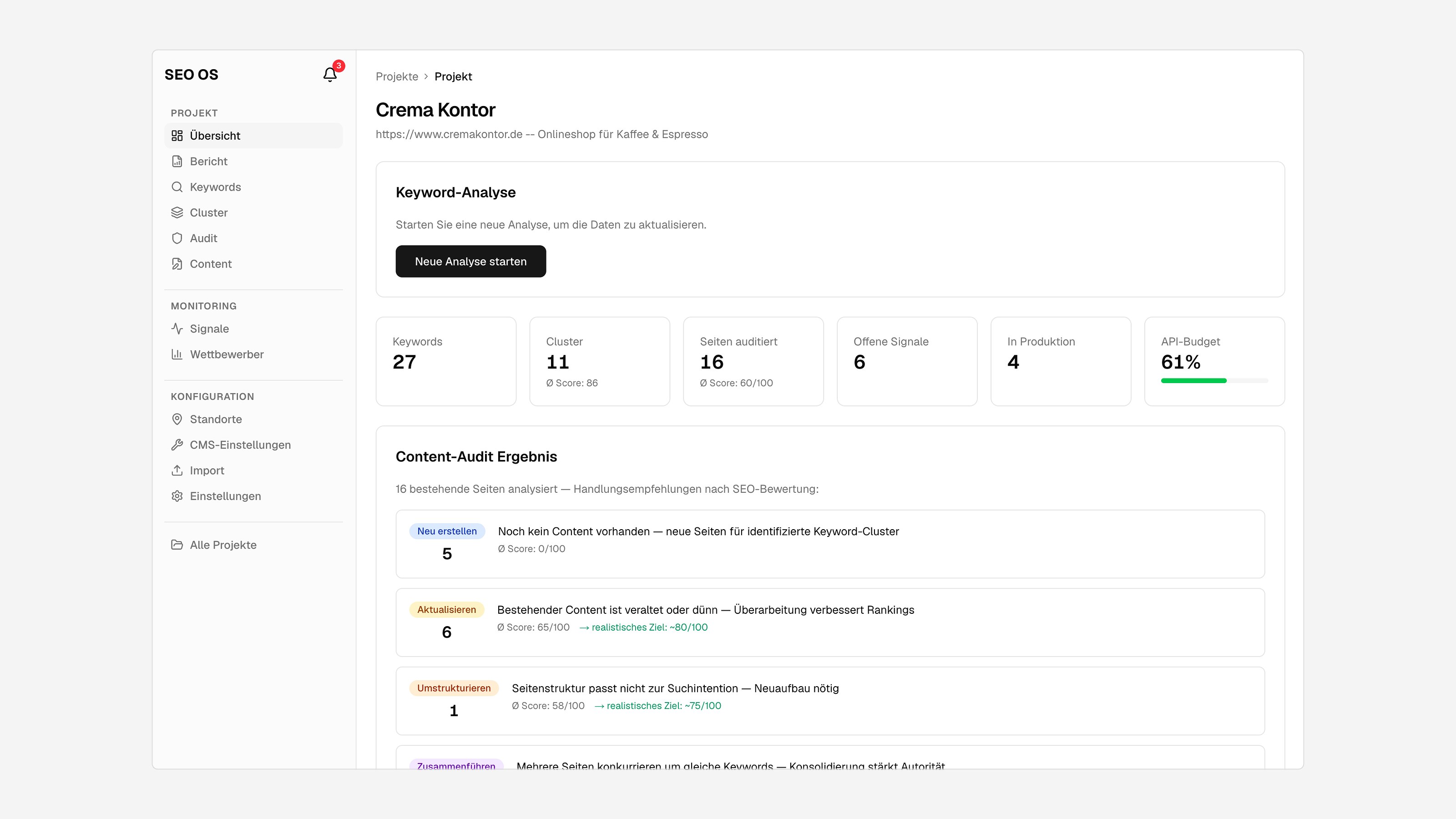Click the Crema Kontor project title
Screen dimensions: 1456x819
(x=435, y=110)
